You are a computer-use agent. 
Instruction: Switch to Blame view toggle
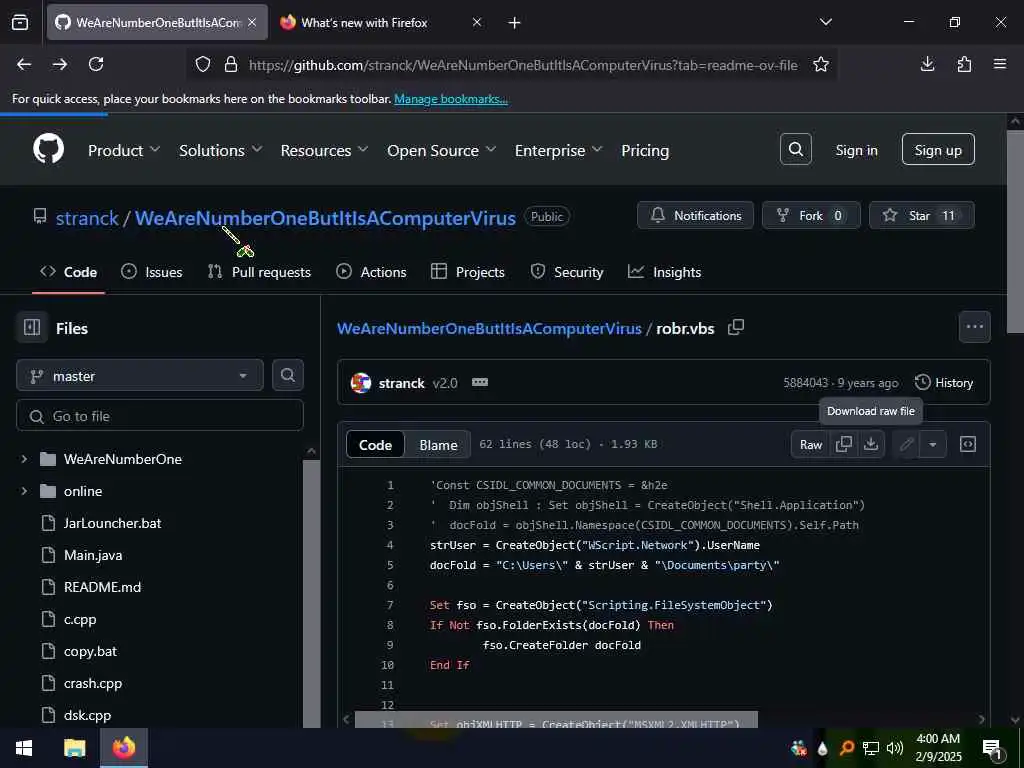coord(438,445)
